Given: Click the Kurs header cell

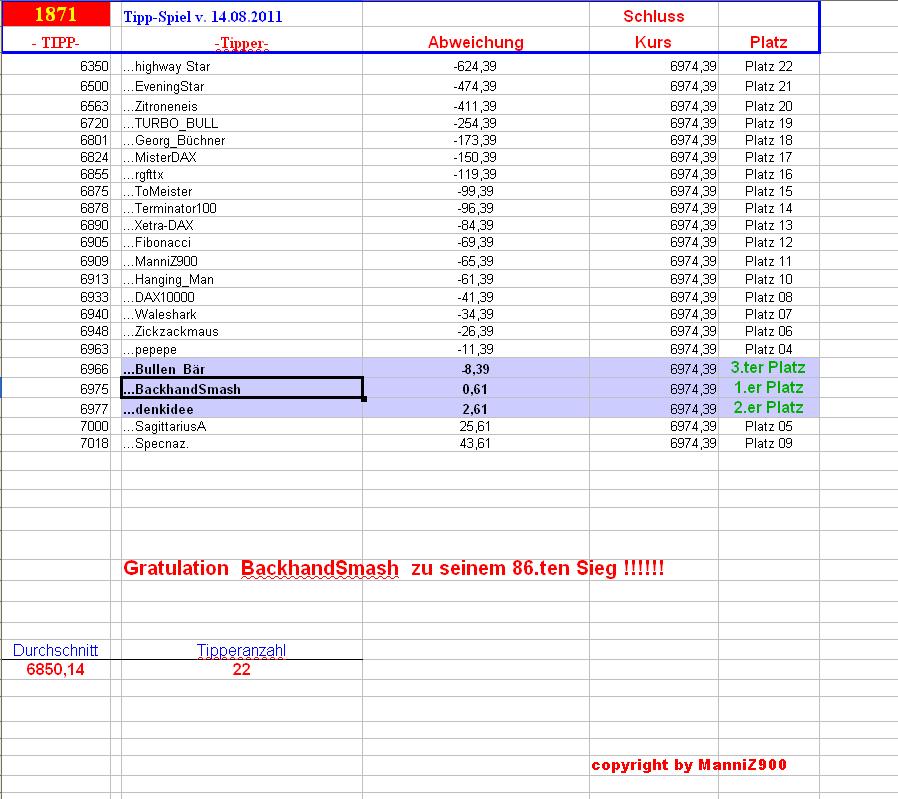Looking at the screenshot, I should [653, 42].
